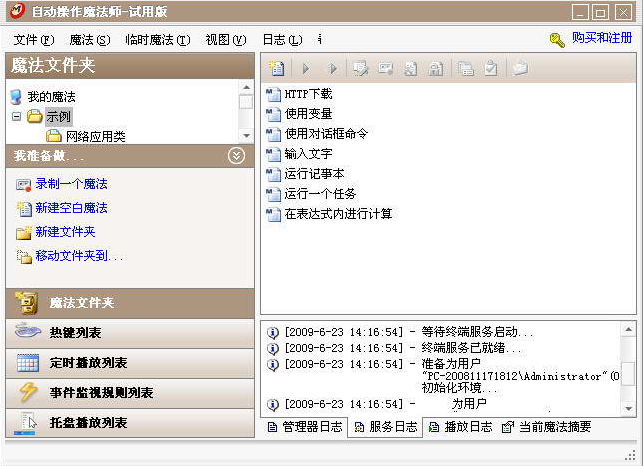644x466 pixels.
Task: Collapse the 我准备做 panel chevron
Action: (236, 155)
